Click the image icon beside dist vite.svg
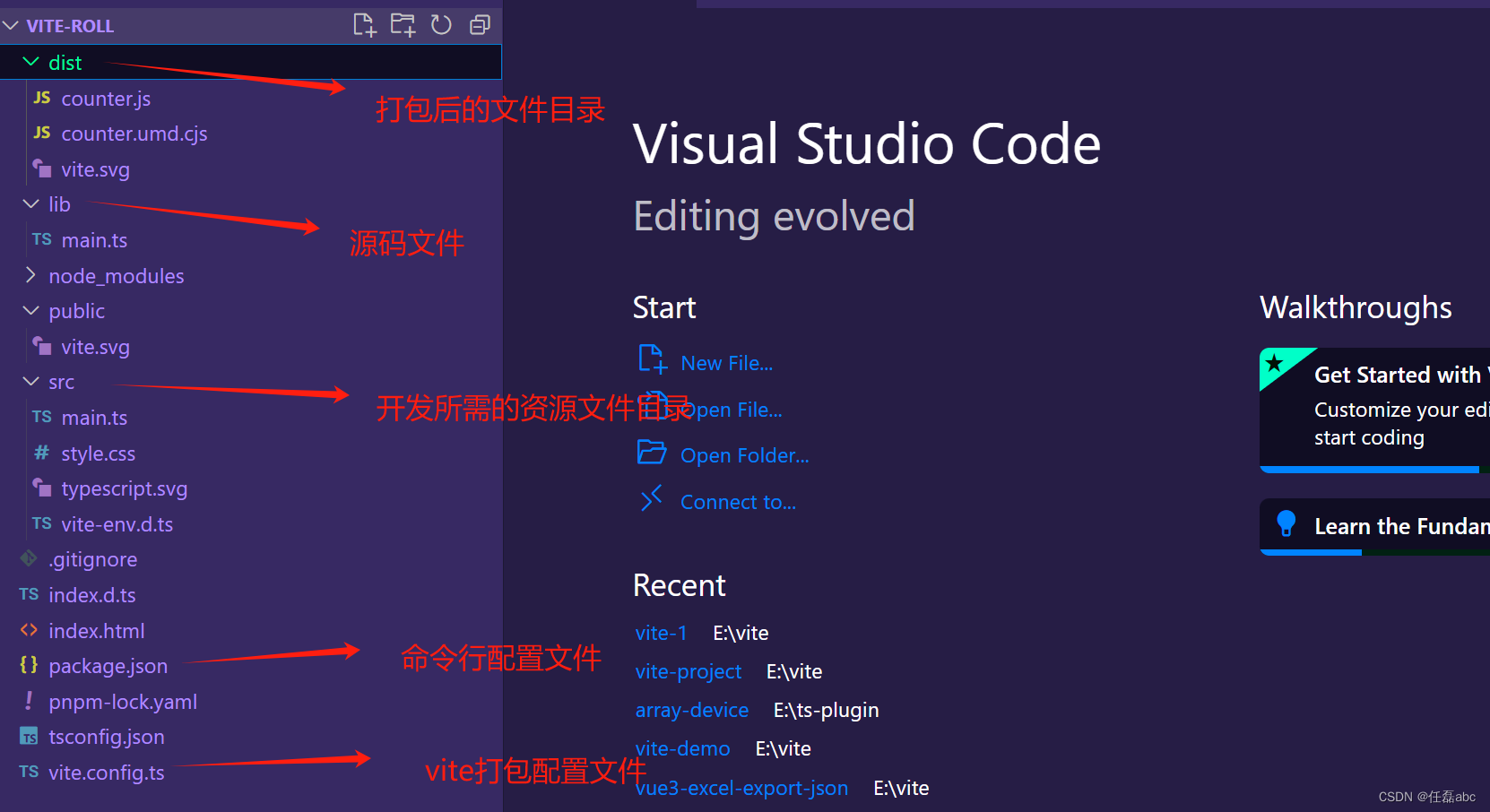This screenshot has width=1490, height=812. pyautogui.click(x=42, y=168)
